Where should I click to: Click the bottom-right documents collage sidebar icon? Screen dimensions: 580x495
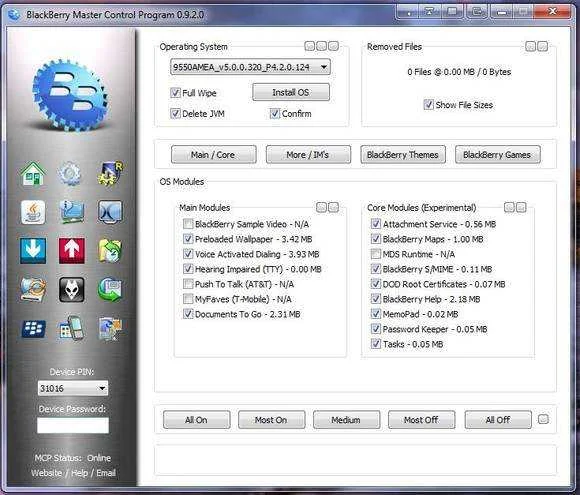[x=110, y=328]
